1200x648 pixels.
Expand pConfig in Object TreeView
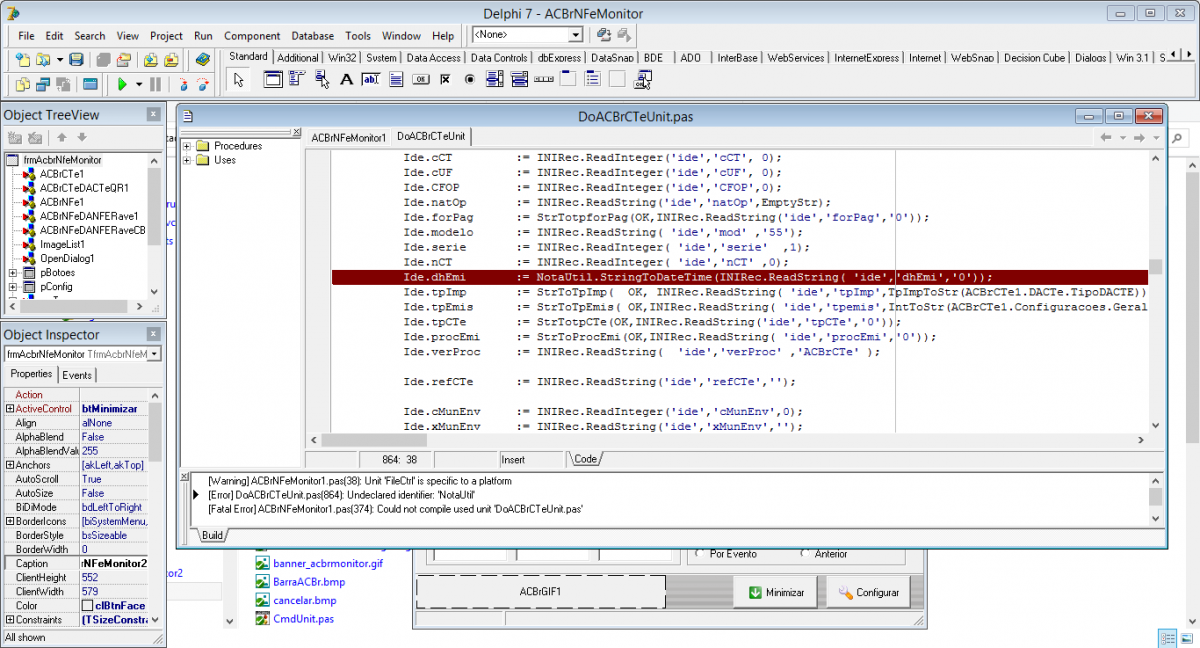(13, 286)
